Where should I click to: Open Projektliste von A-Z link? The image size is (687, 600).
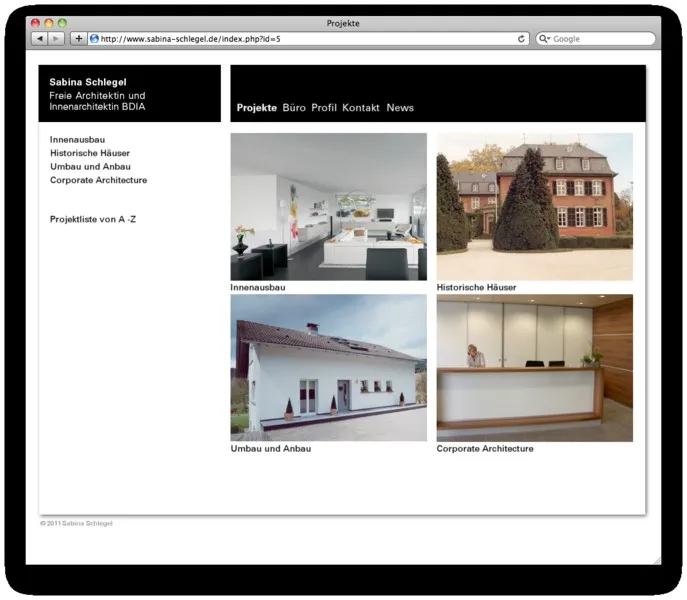pyautogui.click(x=93, y=219)
